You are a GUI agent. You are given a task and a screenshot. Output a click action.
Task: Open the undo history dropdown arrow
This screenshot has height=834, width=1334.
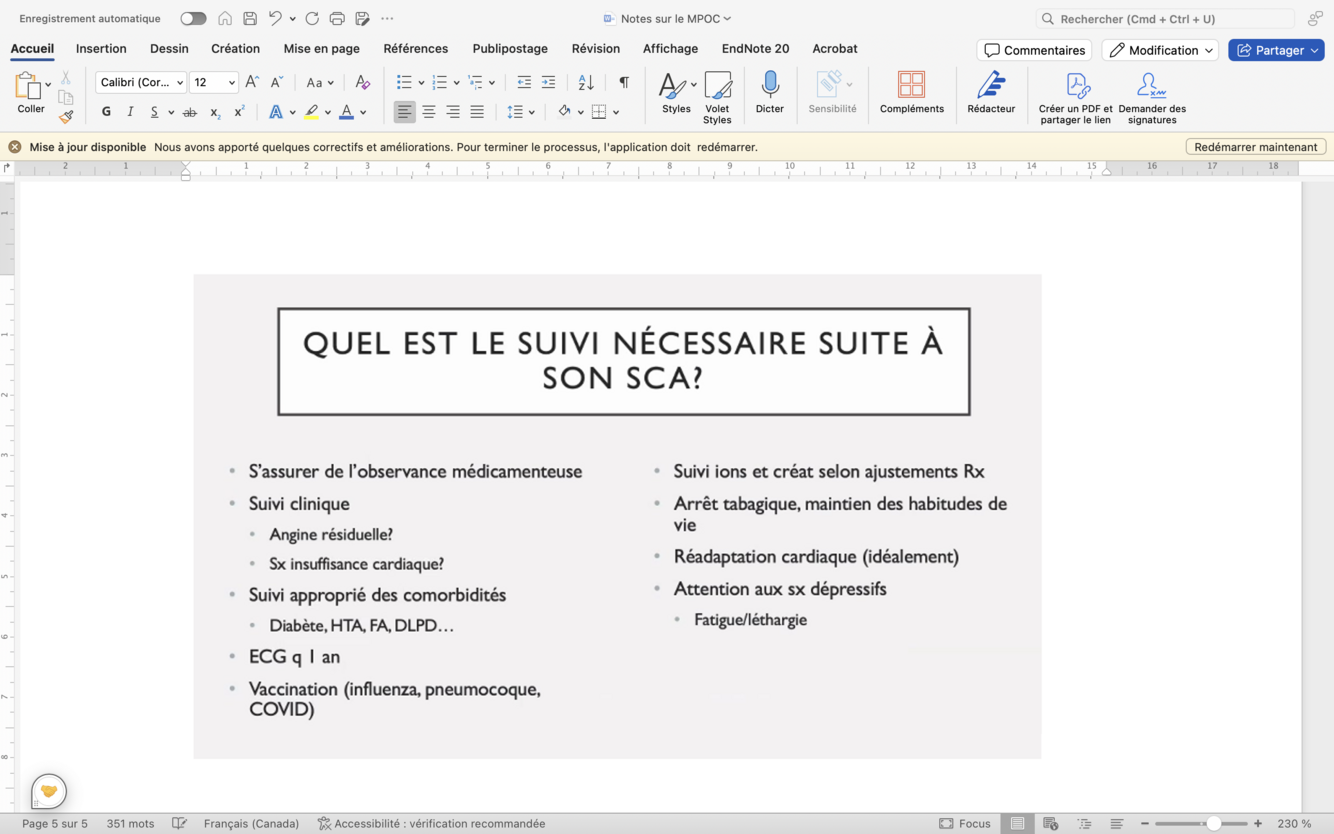[x=292, y=19]
